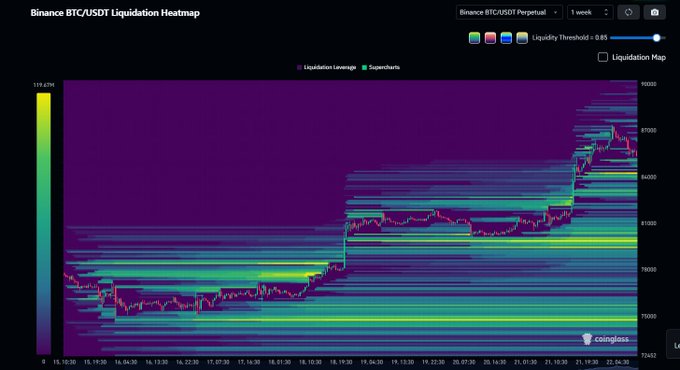680x370 pixels.
Task: Click the 20, 07:30 time axis label
Action: (x=464, y=362)
